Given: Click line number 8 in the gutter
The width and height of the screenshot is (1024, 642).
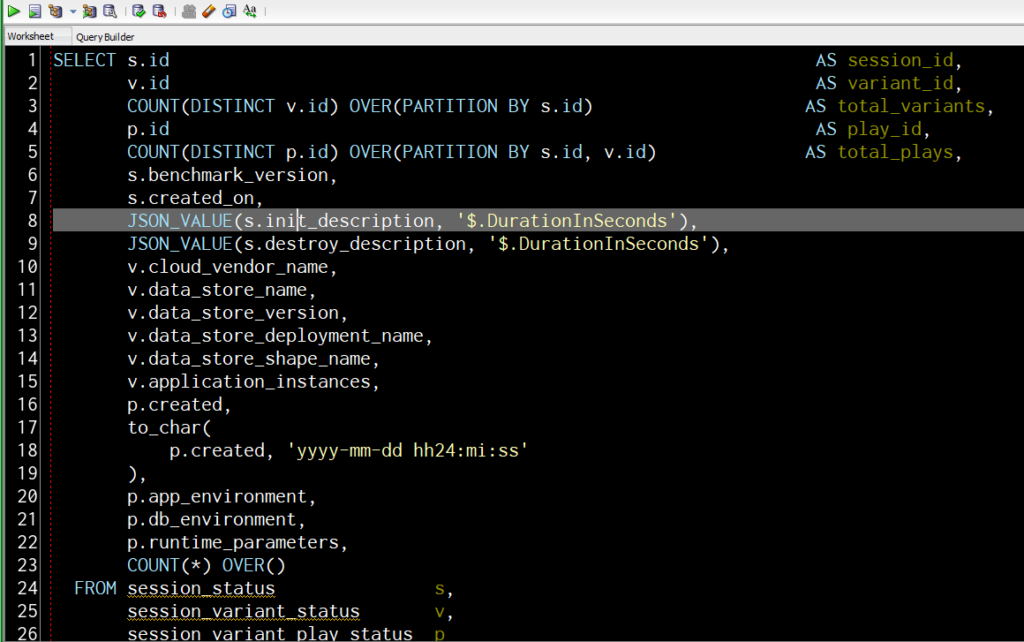Looking at the screenshot, I should [x=32, y=220].
